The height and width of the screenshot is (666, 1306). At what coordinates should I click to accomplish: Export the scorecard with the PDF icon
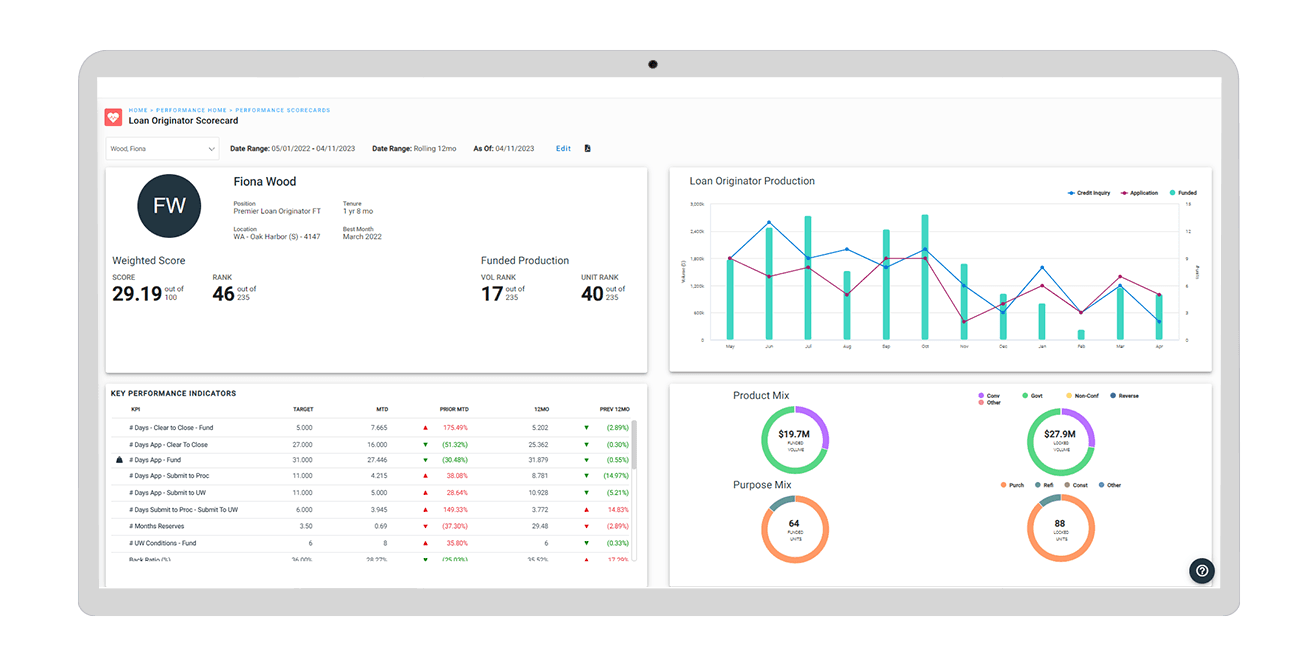[588, 149]
